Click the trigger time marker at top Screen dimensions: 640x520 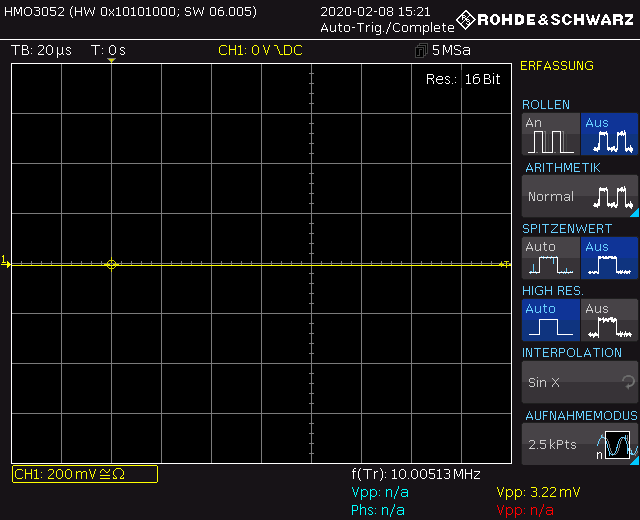tap(111, 61)
